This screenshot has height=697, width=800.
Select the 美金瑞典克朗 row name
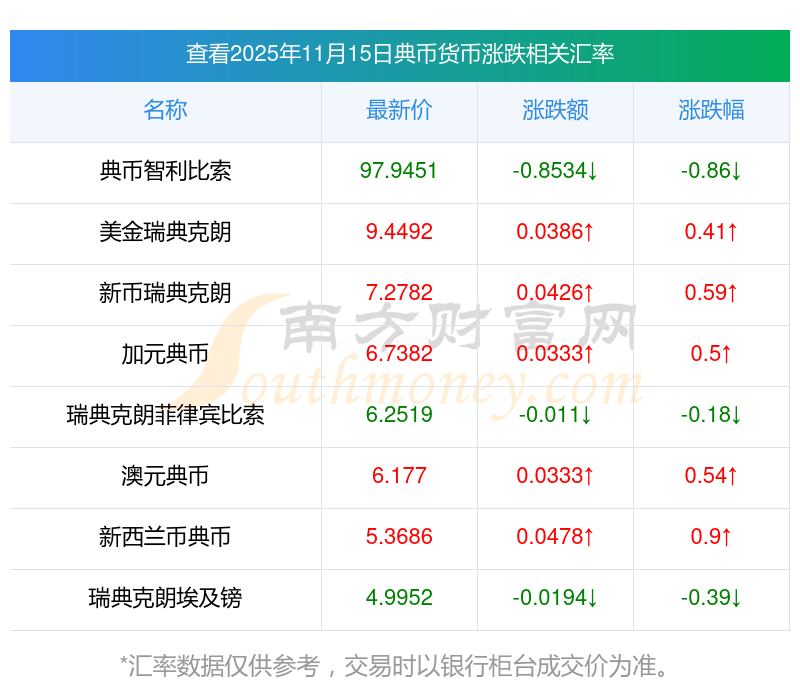pyautogui.click(x=165, y=232)
